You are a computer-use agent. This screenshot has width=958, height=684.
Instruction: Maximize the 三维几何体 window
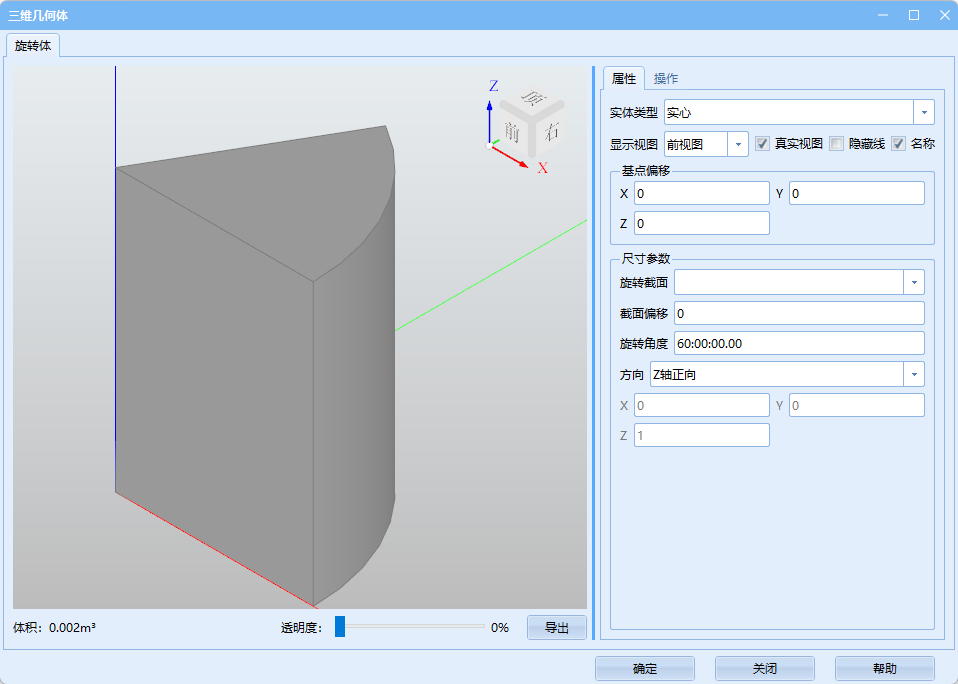tap(913, 15)
